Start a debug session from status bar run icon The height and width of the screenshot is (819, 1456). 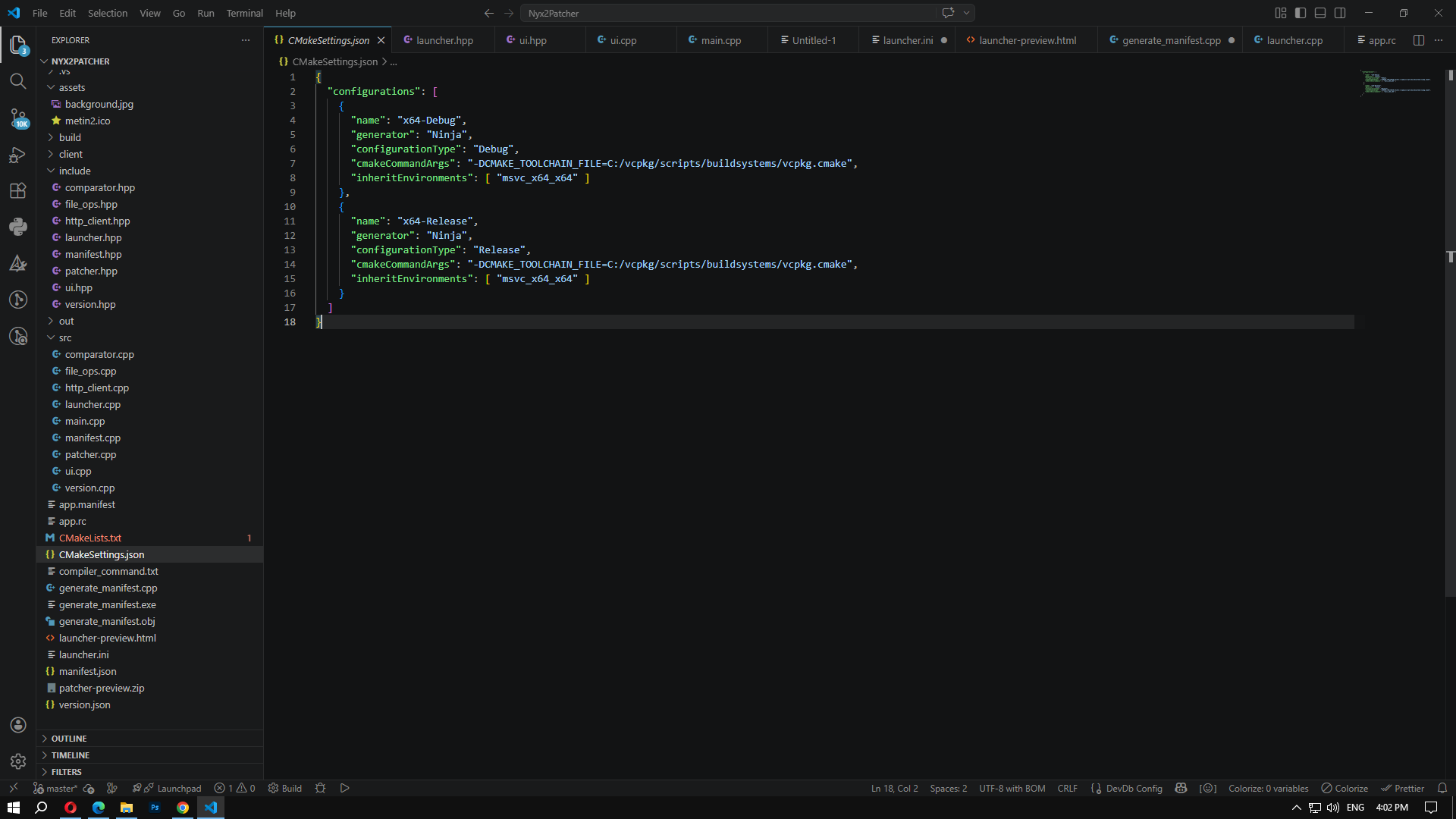(x=344, y=788)
